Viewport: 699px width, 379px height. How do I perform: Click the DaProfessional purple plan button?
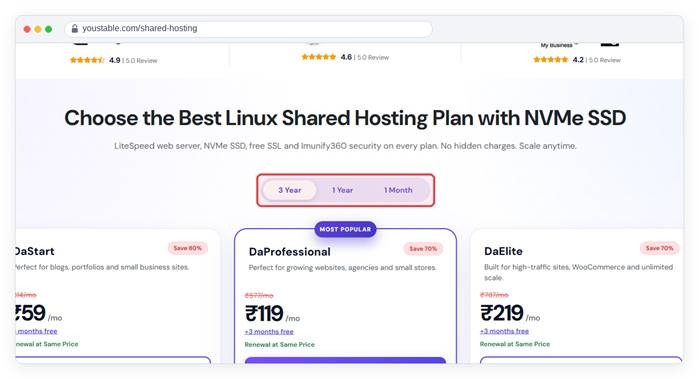click(345, 360)
